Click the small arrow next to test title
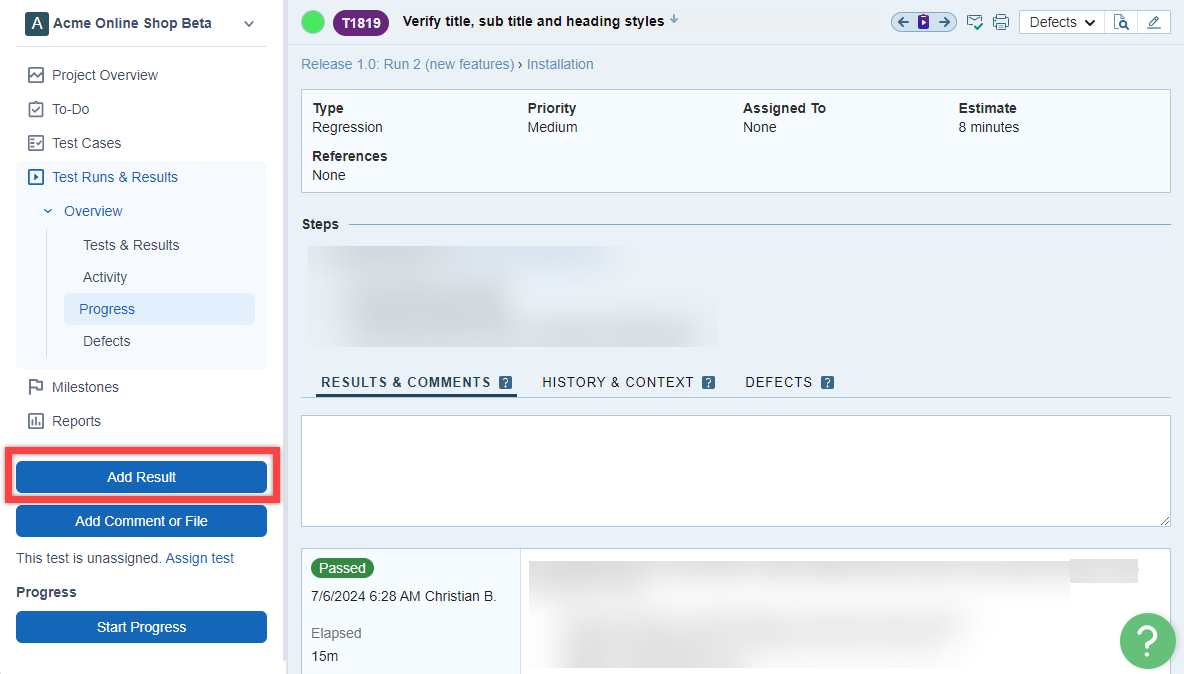Image resolution: width=1184 pixels, height=674 pixels. [x=674, y=19]
